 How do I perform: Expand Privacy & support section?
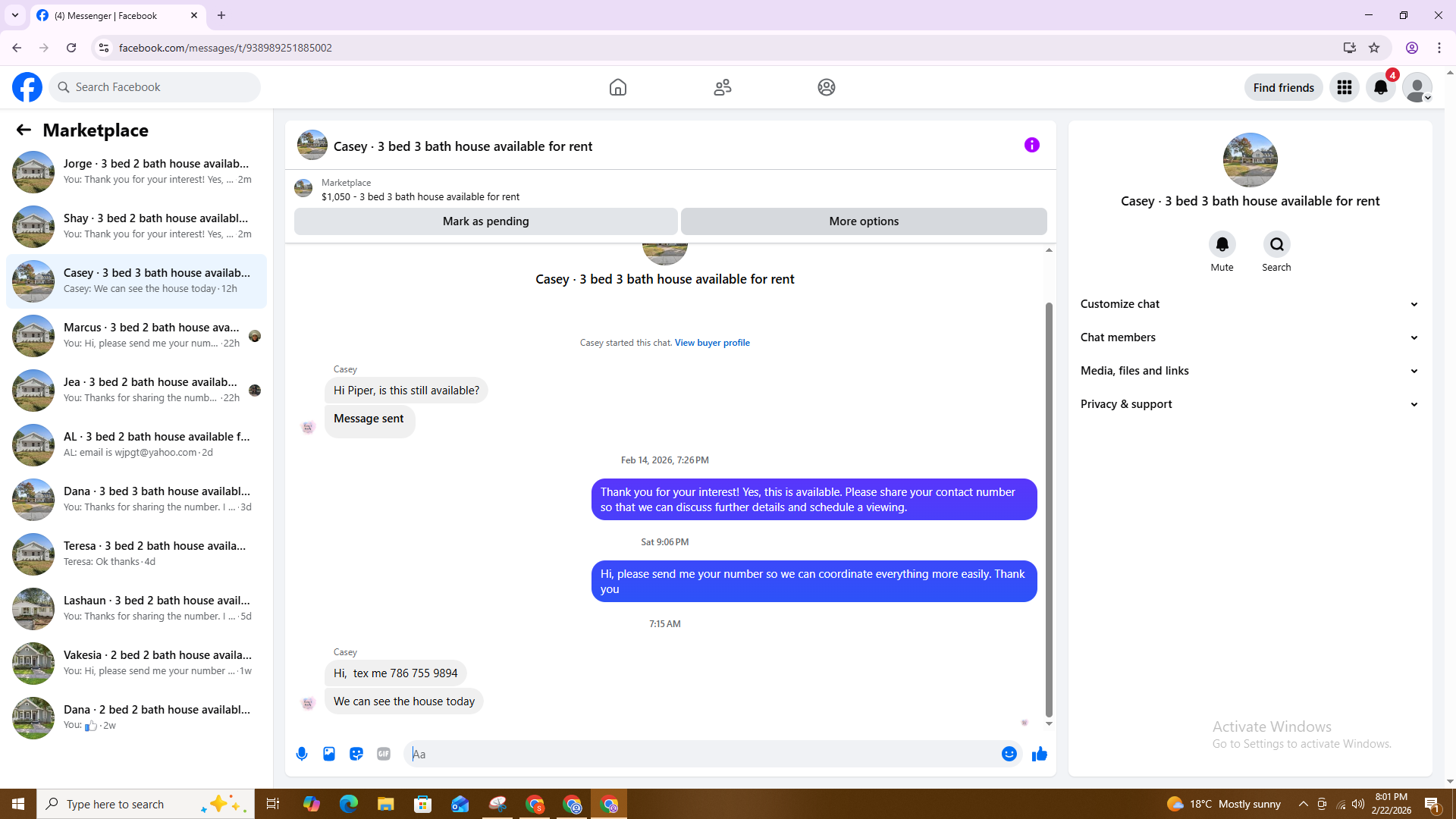[1250, 404]
